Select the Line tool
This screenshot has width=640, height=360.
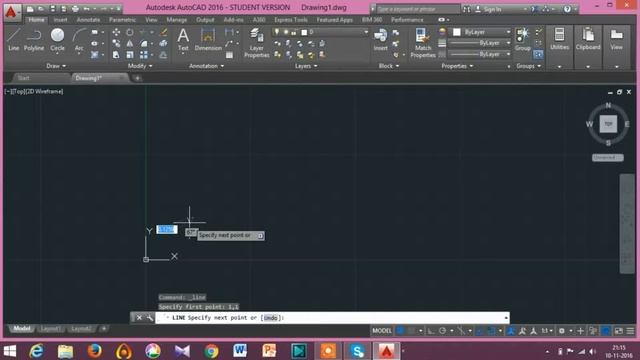(13, 39)
